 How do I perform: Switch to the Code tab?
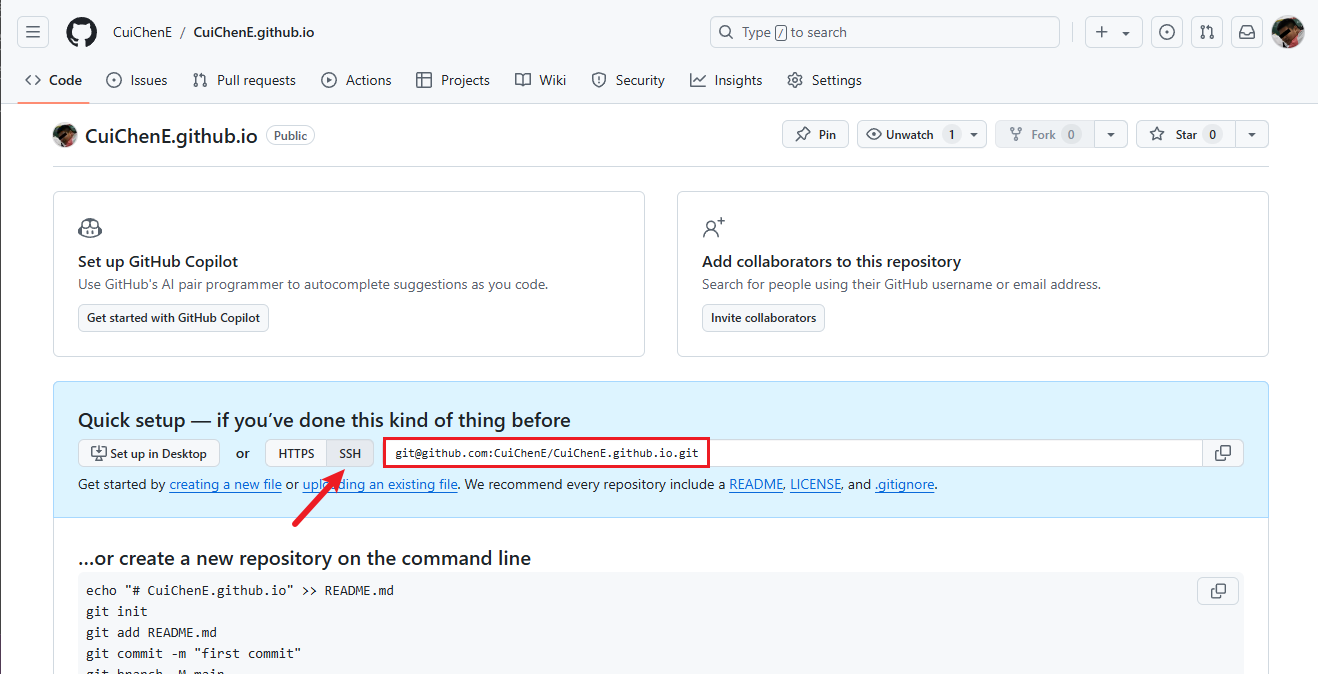pyautogui.click(x=54, y=80)
